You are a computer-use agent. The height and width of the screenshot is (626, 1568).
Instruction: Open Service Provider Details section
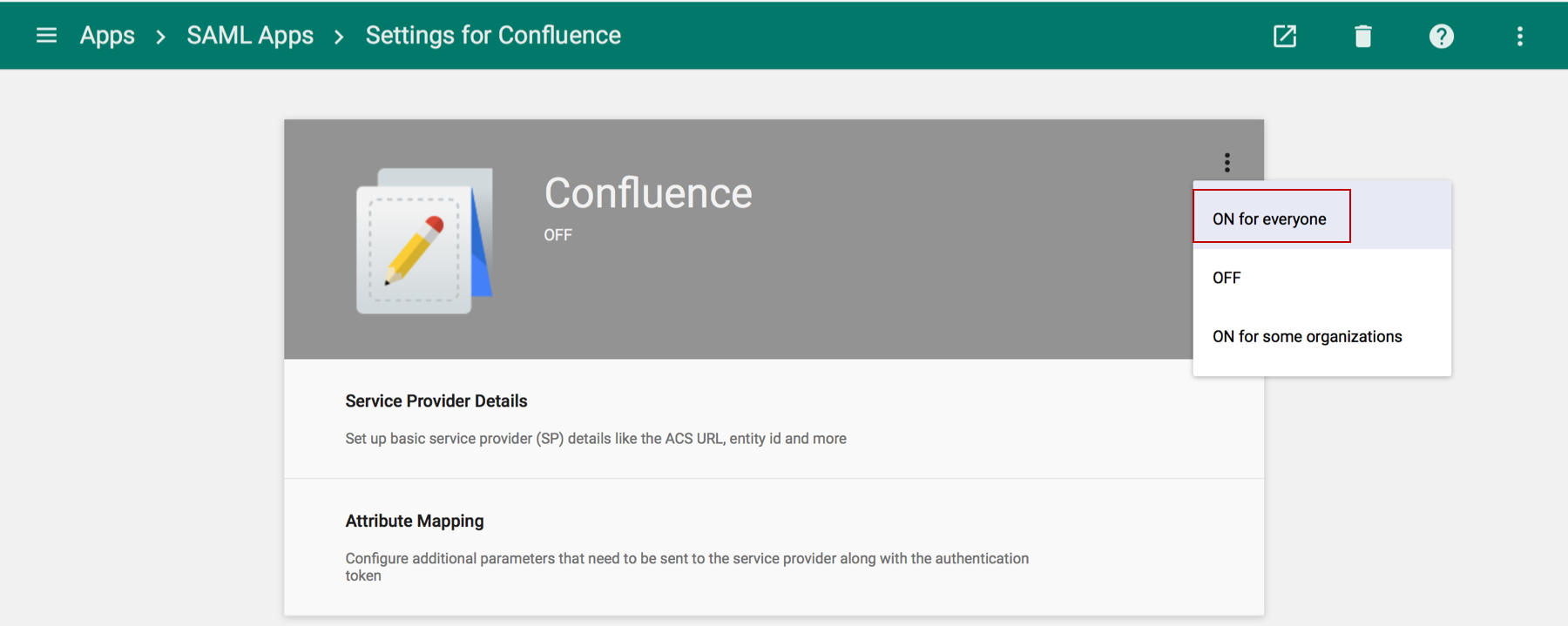(774, 419)
